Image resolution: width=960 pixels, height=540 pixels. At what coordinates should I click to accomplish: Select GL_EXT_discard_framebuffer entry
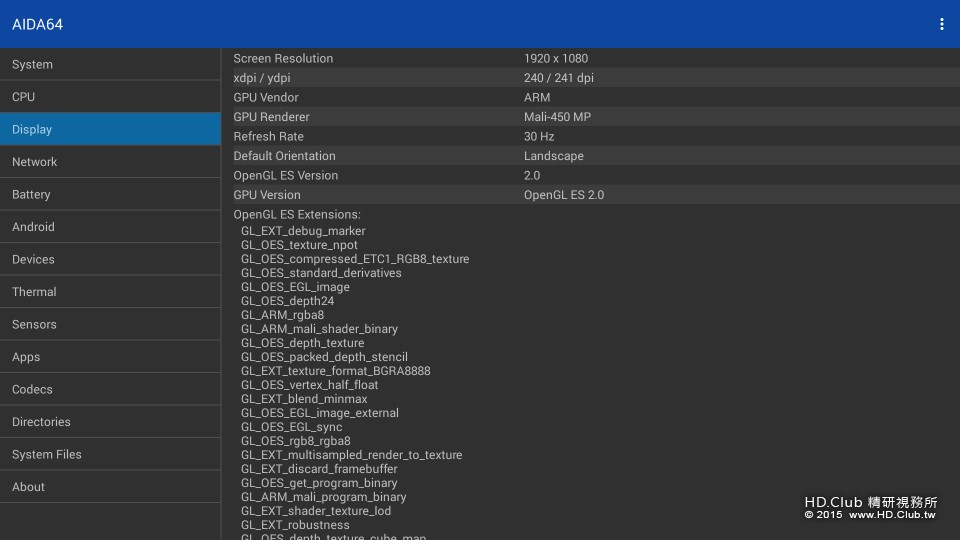pyautogui.click(x=319, y=469)
